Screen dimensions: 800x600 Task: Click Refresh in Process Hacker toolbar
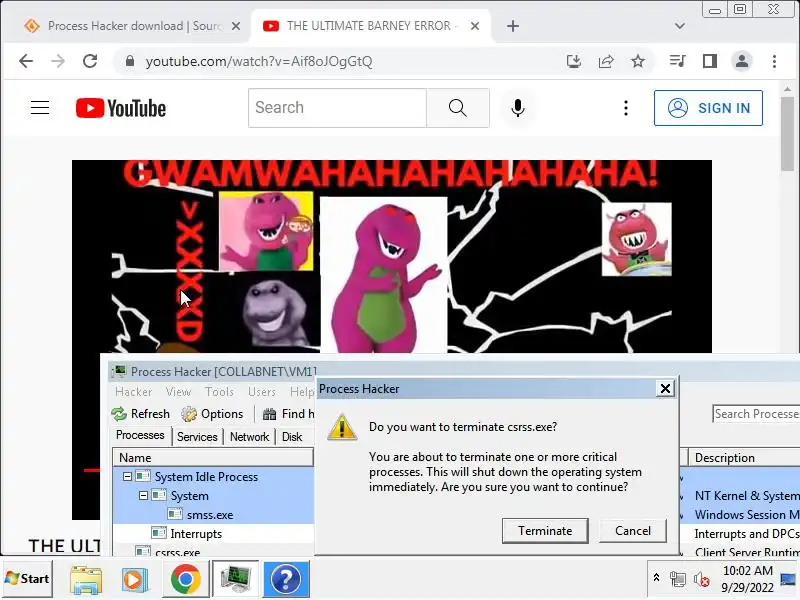[x=141, y=414]
